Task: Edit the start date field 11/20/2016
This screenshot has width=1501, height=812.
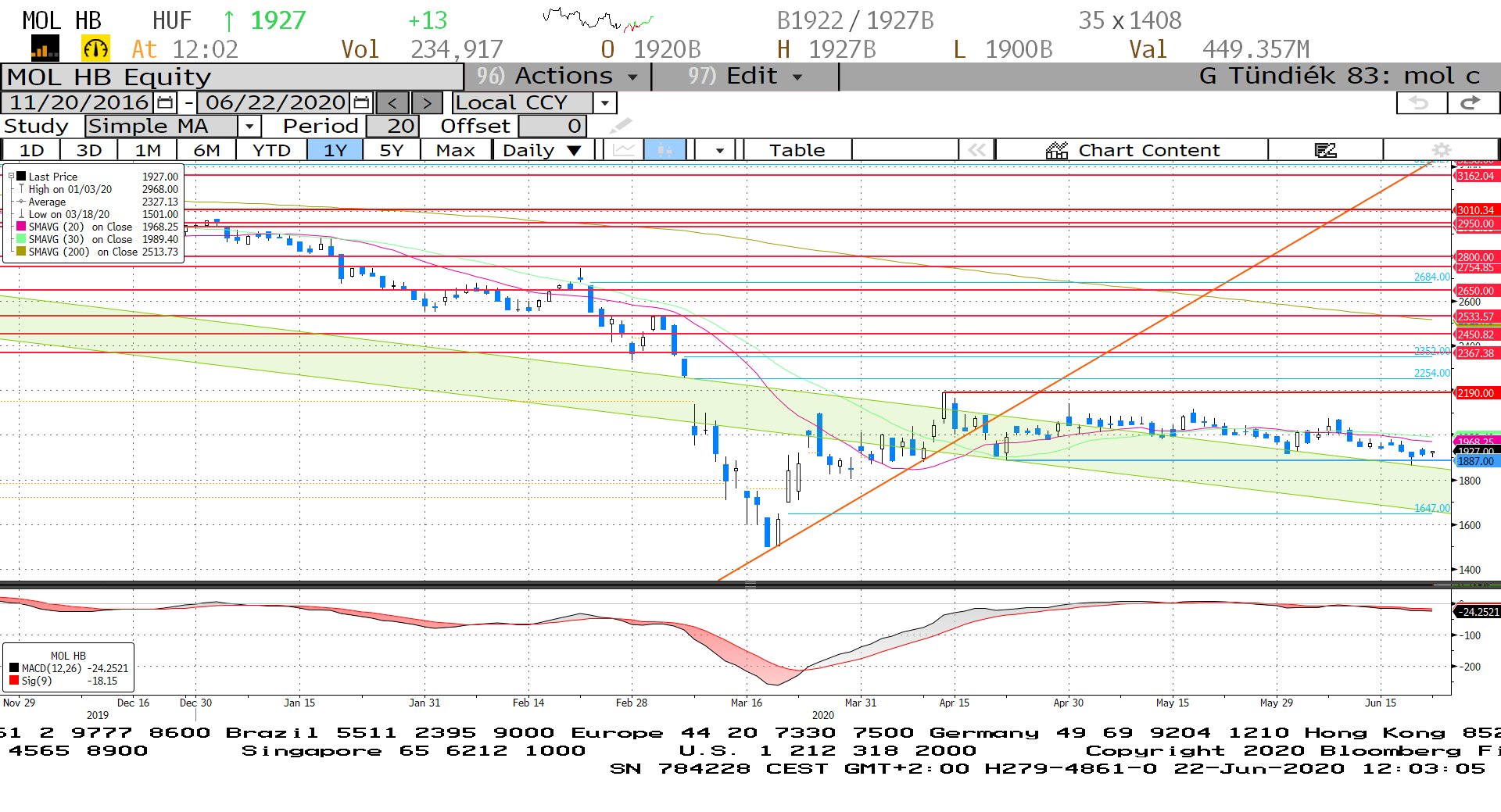Action: coord(79,102)
